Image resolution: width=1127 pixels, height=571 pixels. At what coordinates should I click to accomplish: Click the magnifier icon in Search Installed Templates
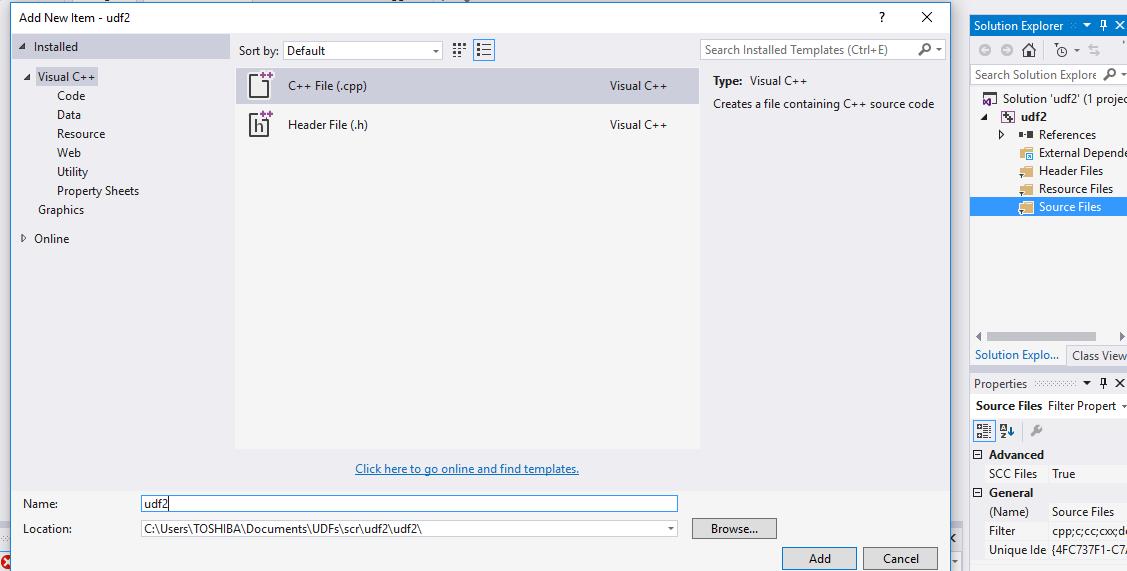pos(924,50)
